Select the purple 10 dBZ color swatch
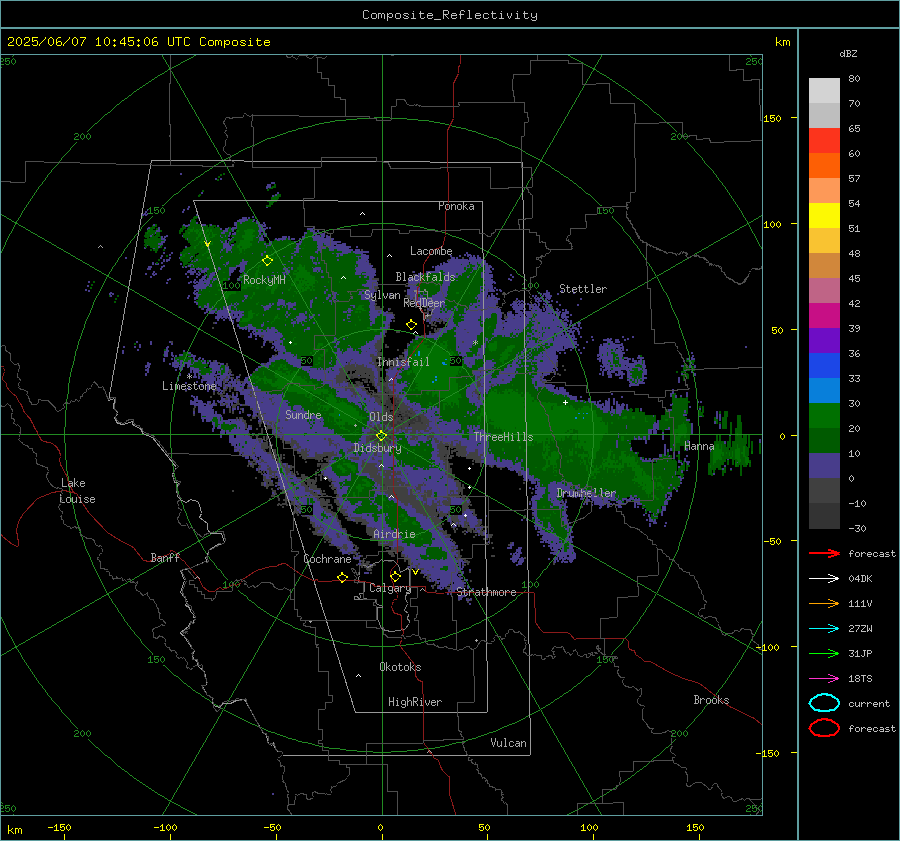This screenshot has width=900, height=841. pyautogui.click(x=824, y=465)
